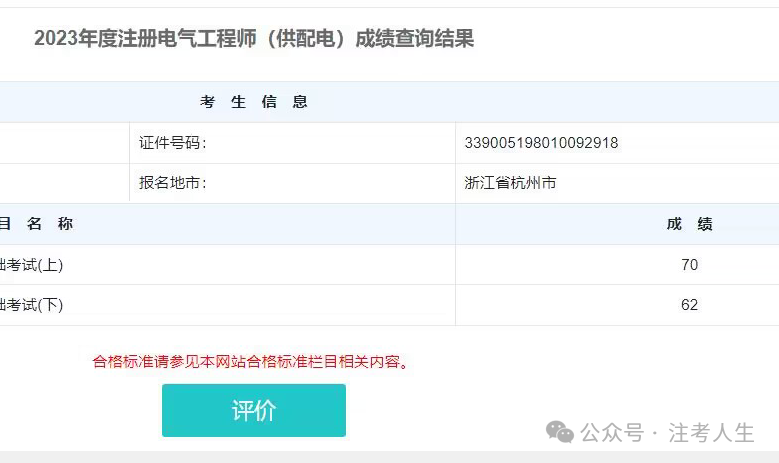Screen dimensions: 779x463
Task: Click the gray footer bar at bottom
Action: (390, 457)
